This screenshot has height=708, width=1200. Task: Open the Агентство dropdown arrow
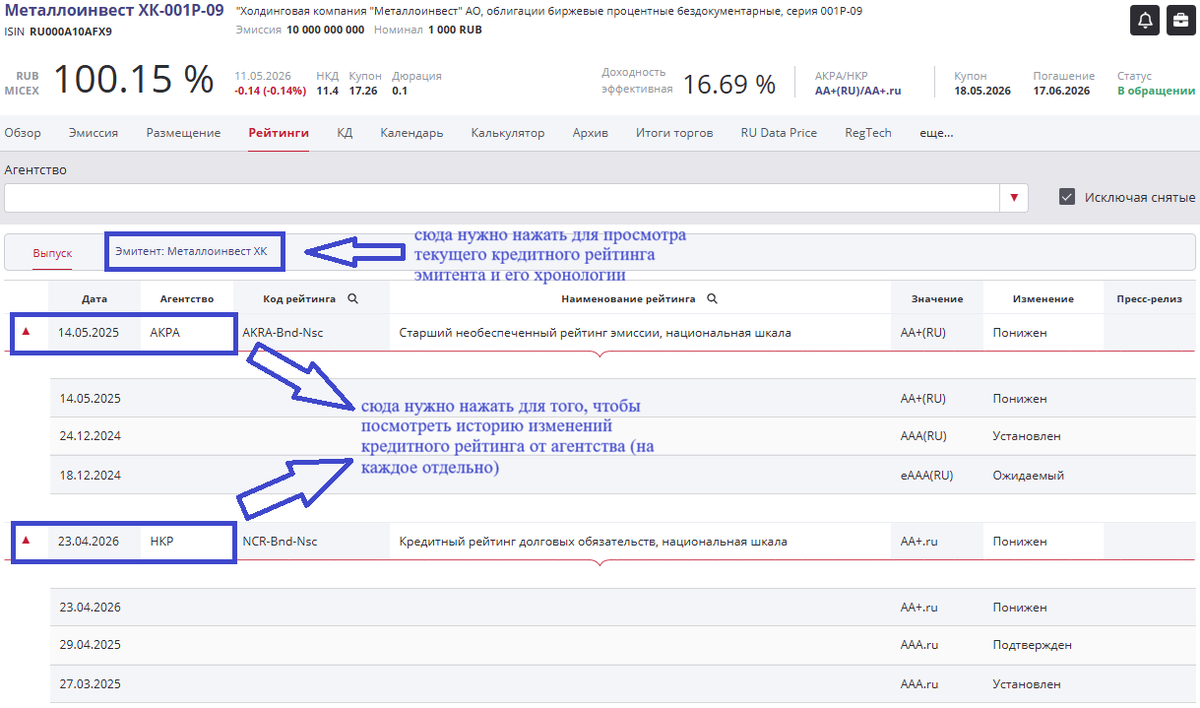click(x=1015, y=198)
